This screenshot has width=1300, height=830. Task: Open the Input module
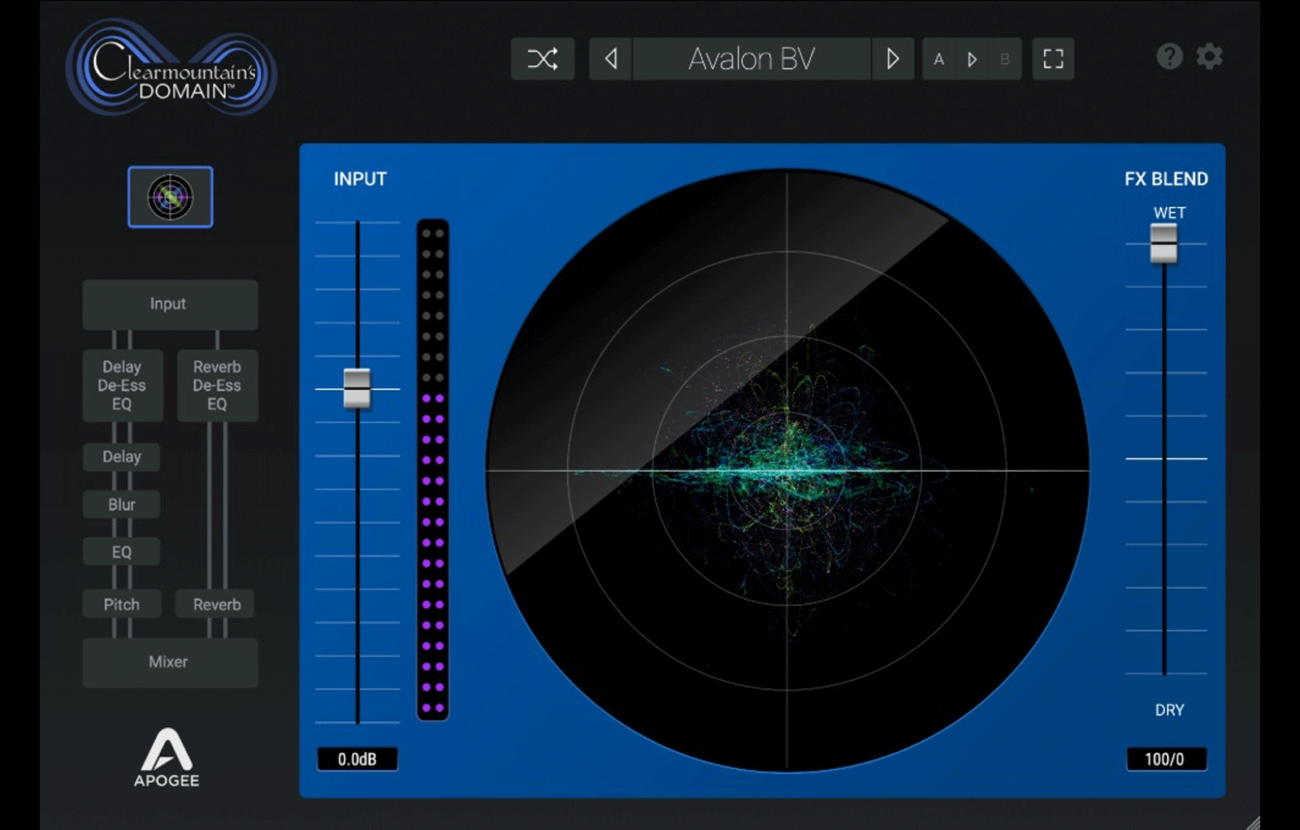click(x=169, y=304)
